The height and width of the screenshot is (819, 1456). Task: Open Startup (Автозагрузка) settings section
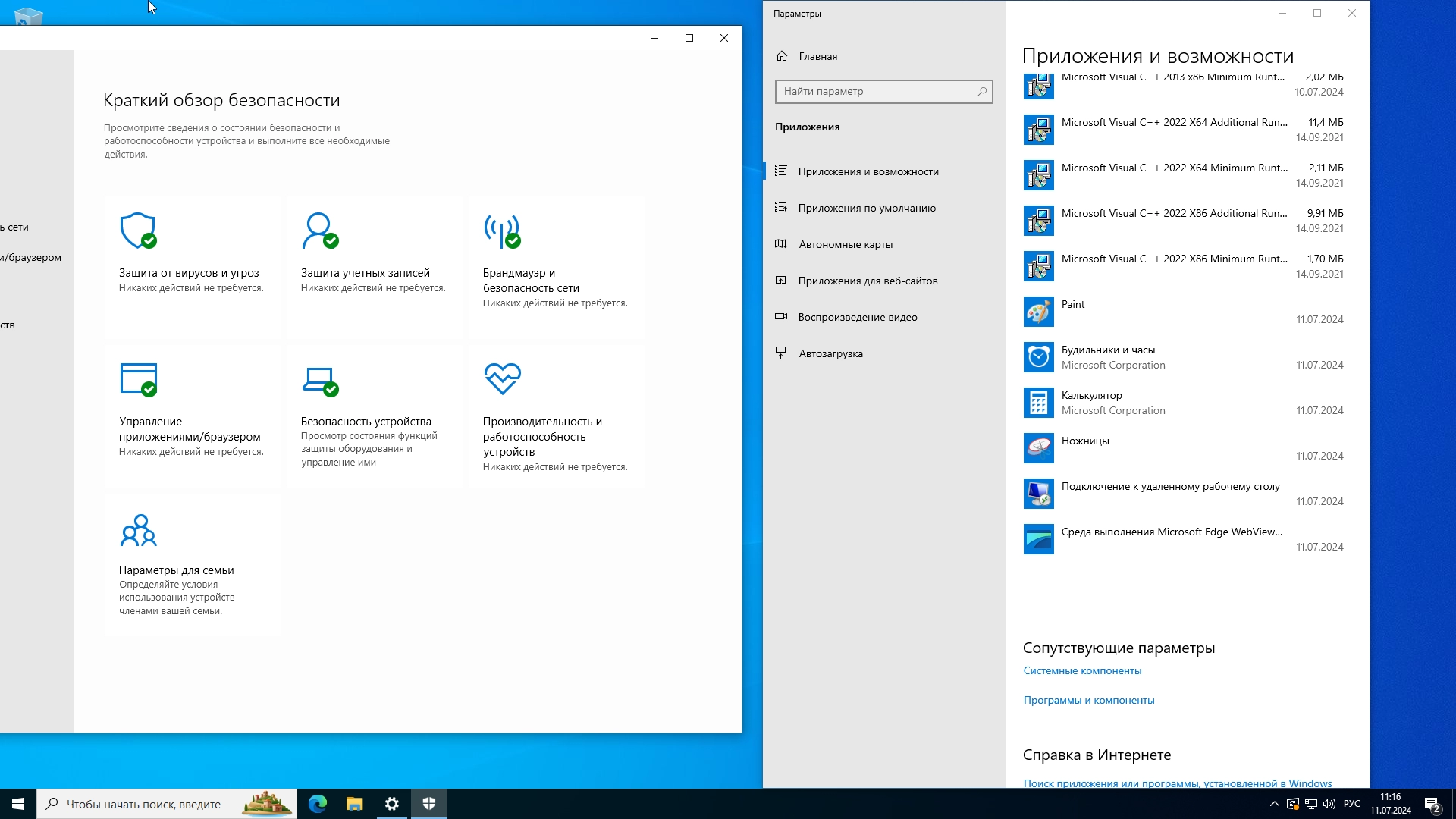tap(830, 353)
